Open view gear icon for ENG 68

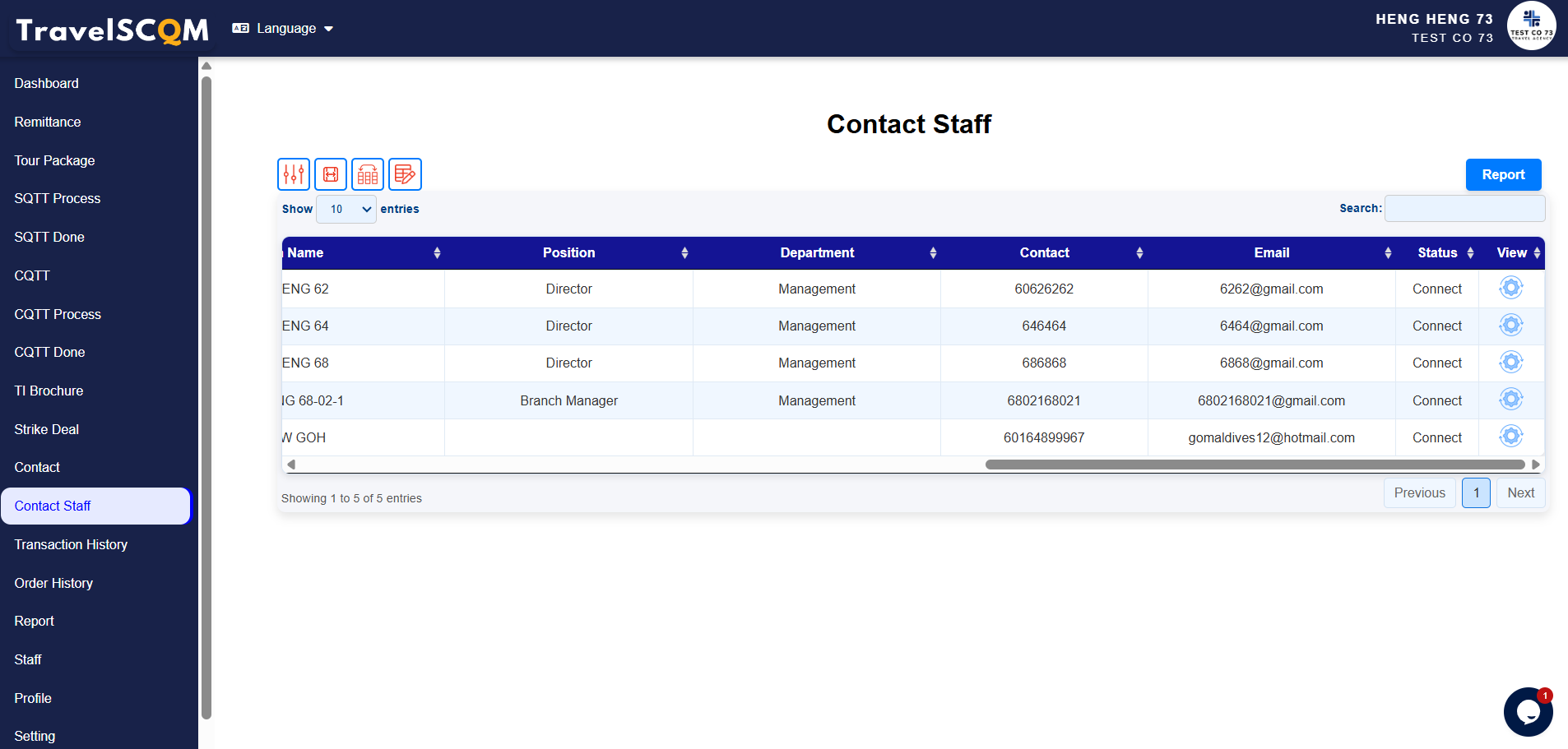(1510, 363)
